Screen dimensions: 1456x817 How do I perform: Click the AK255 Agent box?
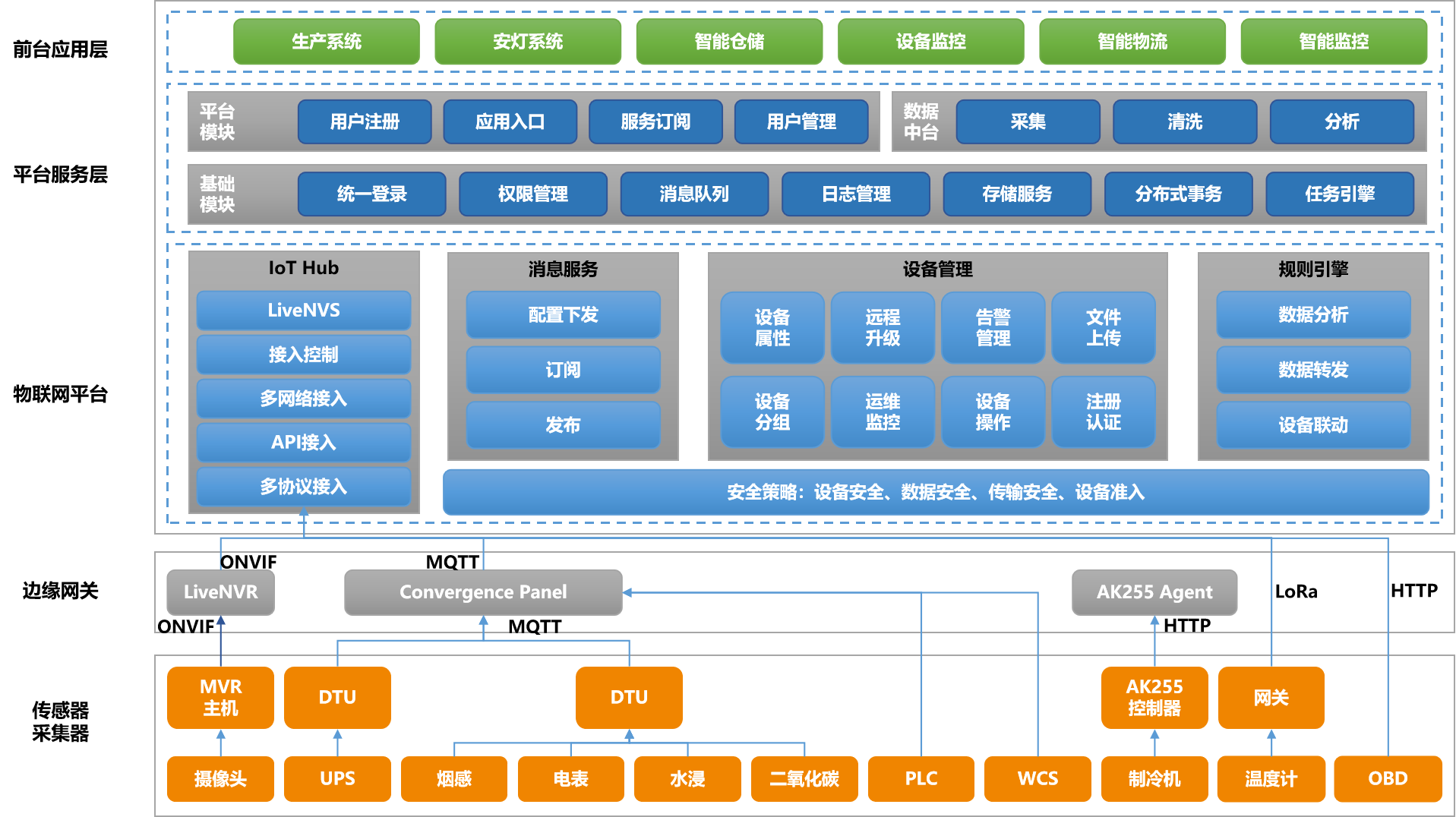(1154, 592)
